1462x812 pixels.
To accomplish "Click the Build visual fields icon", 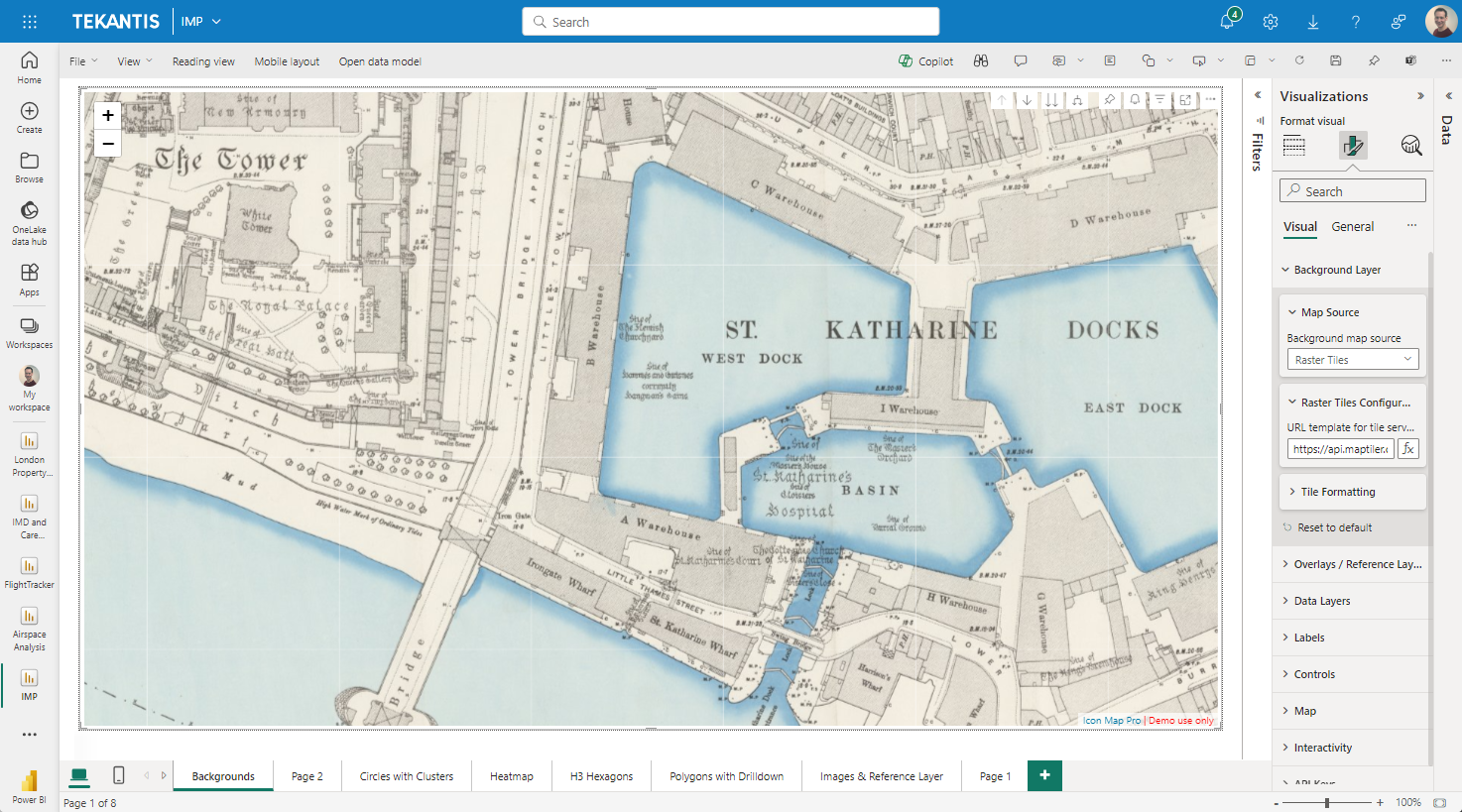I will (1294, 147).
